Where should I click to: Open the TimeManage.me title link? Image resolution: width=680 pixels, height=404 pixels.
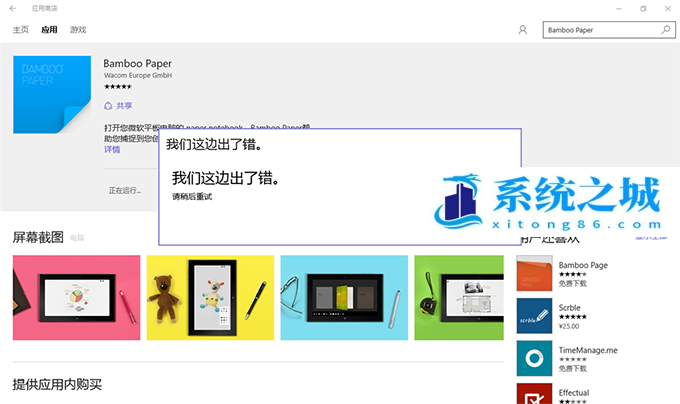(x=588, y=350)
